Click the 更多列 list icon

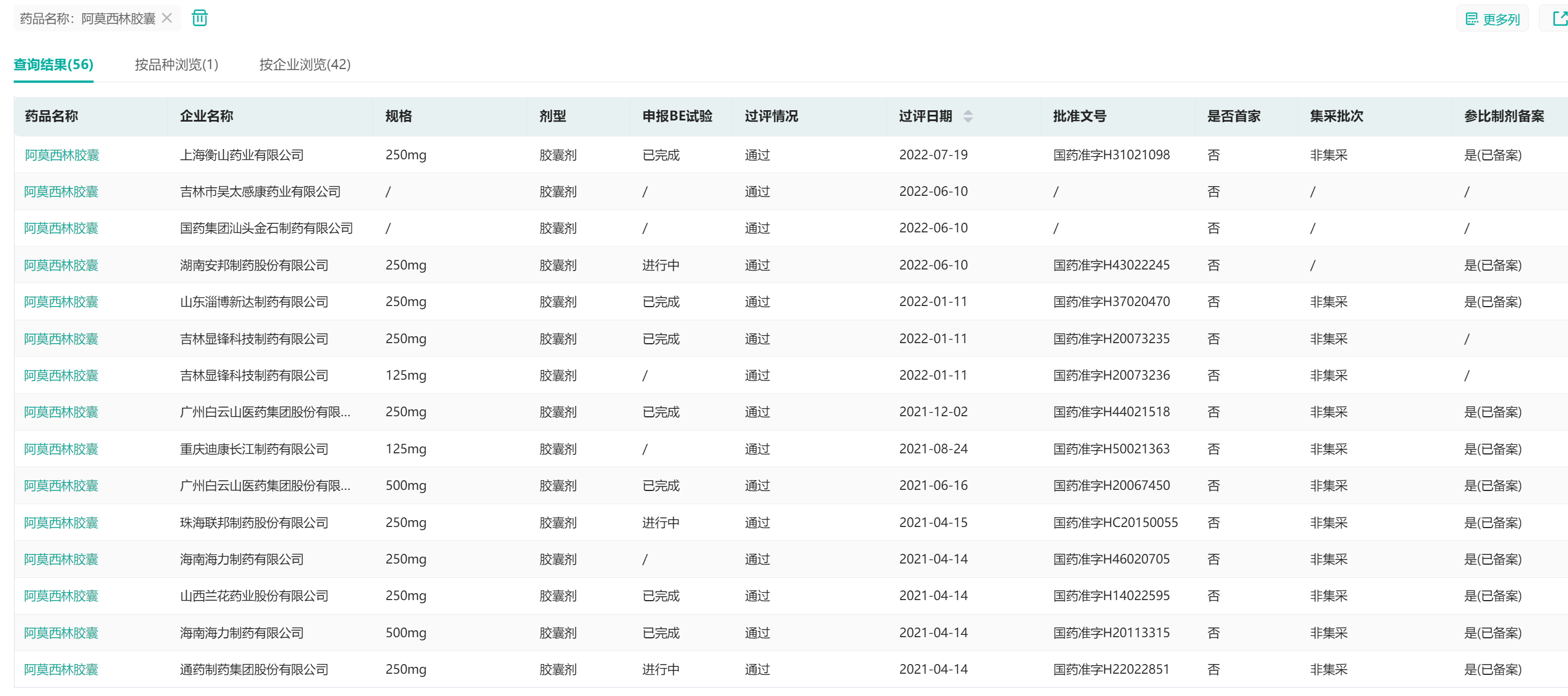point(1472,19)
